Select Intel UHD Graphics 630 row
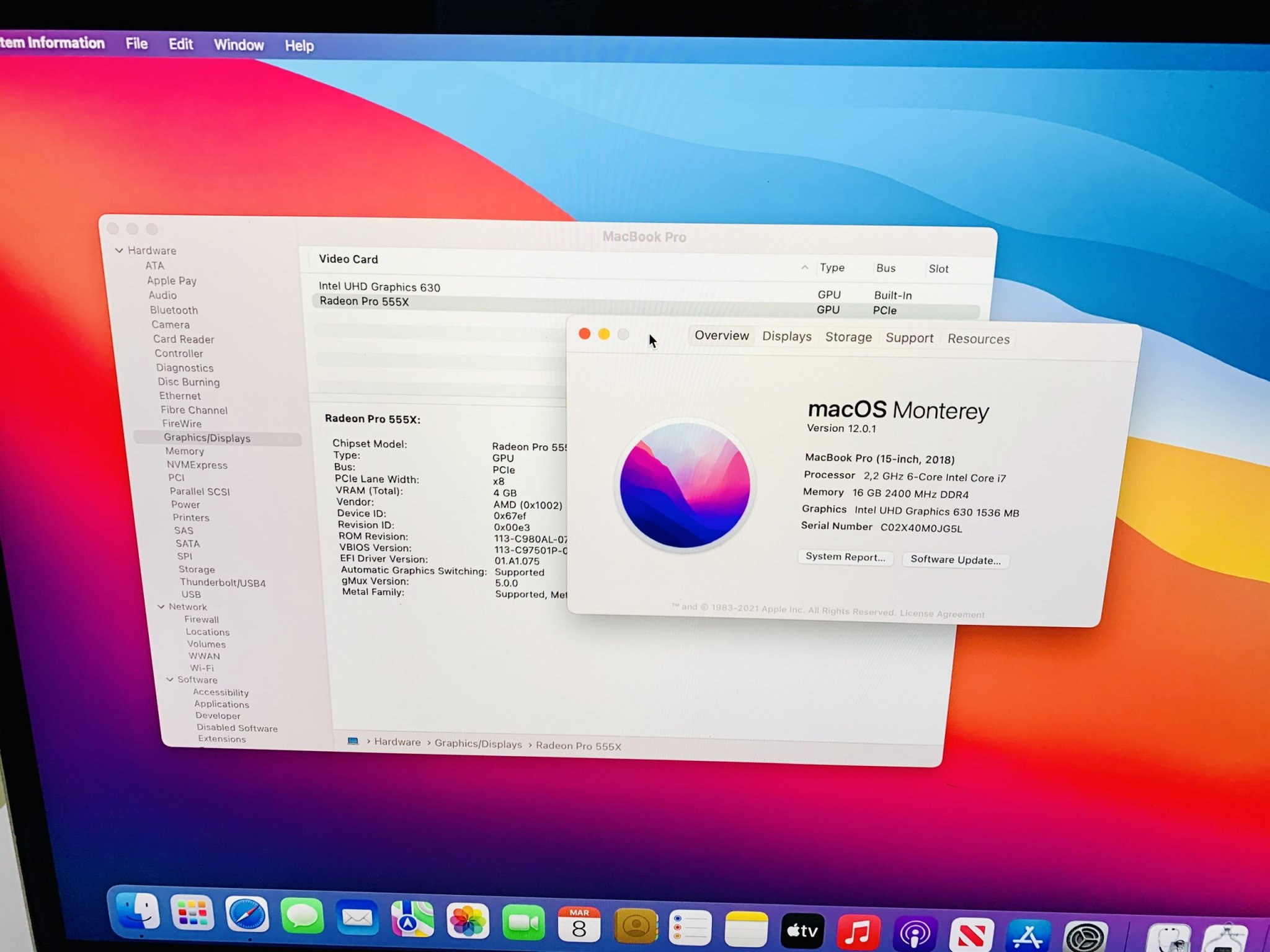The width and height of the screenshot is (1270, 952). click(380, 287)
